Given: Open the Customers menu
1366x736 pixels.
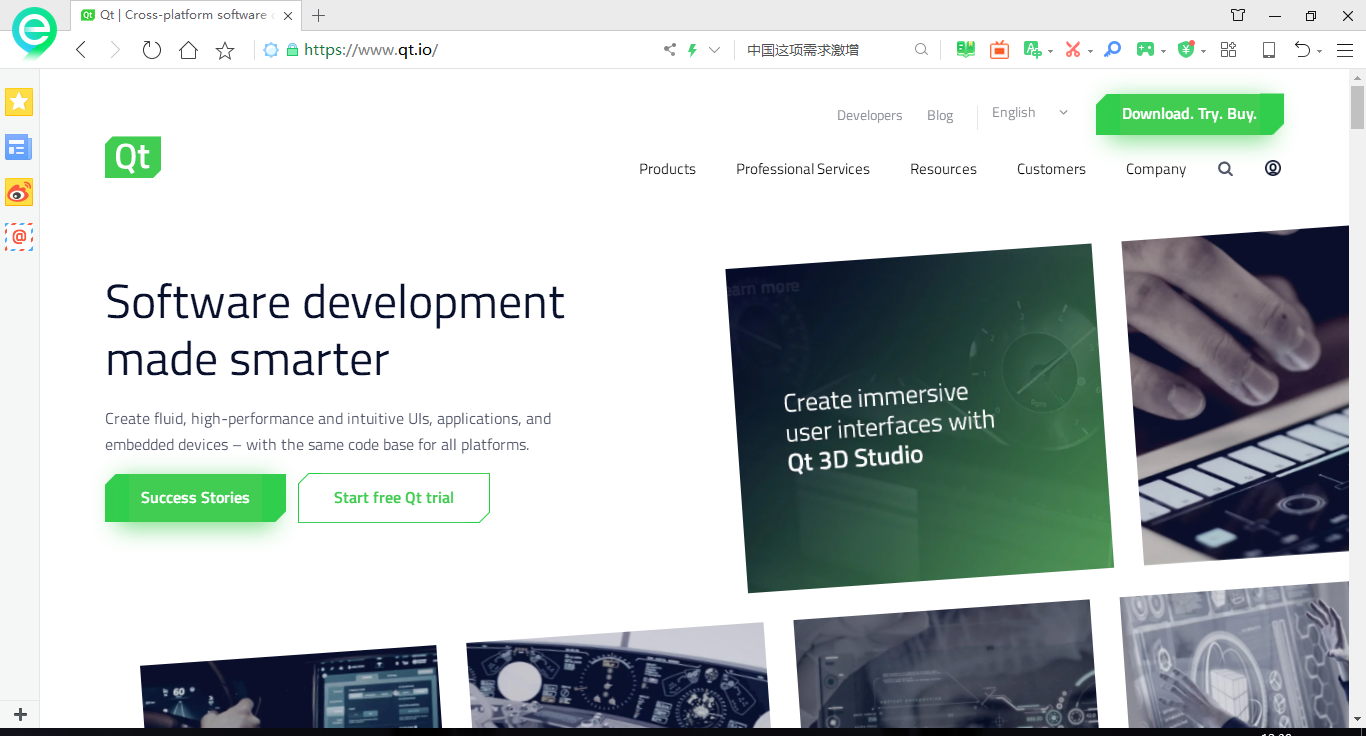Looking at the screenshot, I should click(x=1051, y=169).
